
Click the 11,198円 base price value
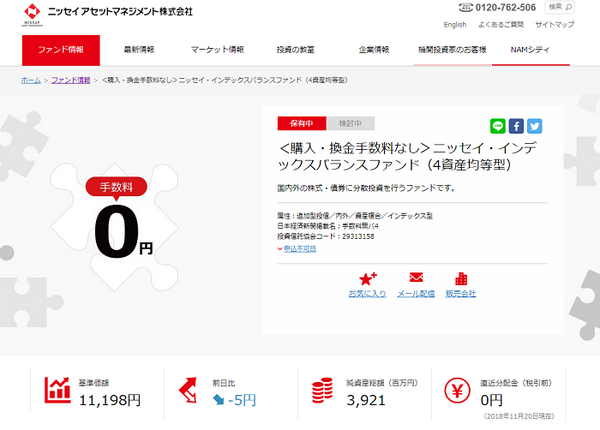point(110,401)
